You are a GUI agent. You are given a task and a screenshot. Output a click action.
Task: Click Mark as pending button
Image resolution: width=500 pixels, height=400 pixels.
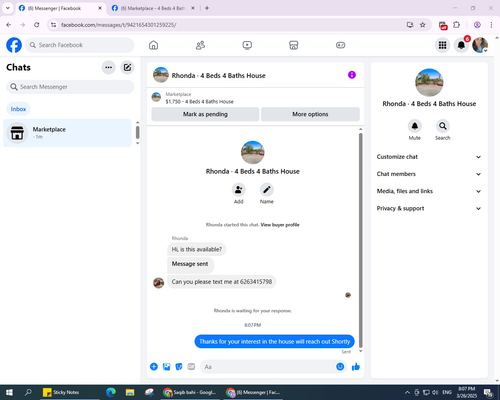tap(205, 114)
